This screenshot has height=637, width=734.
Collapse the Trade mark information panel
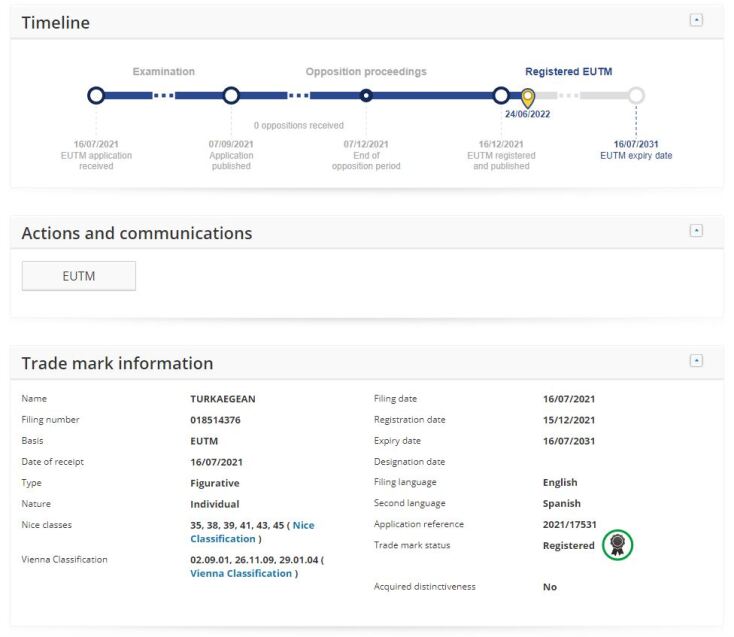pos(696,361)
